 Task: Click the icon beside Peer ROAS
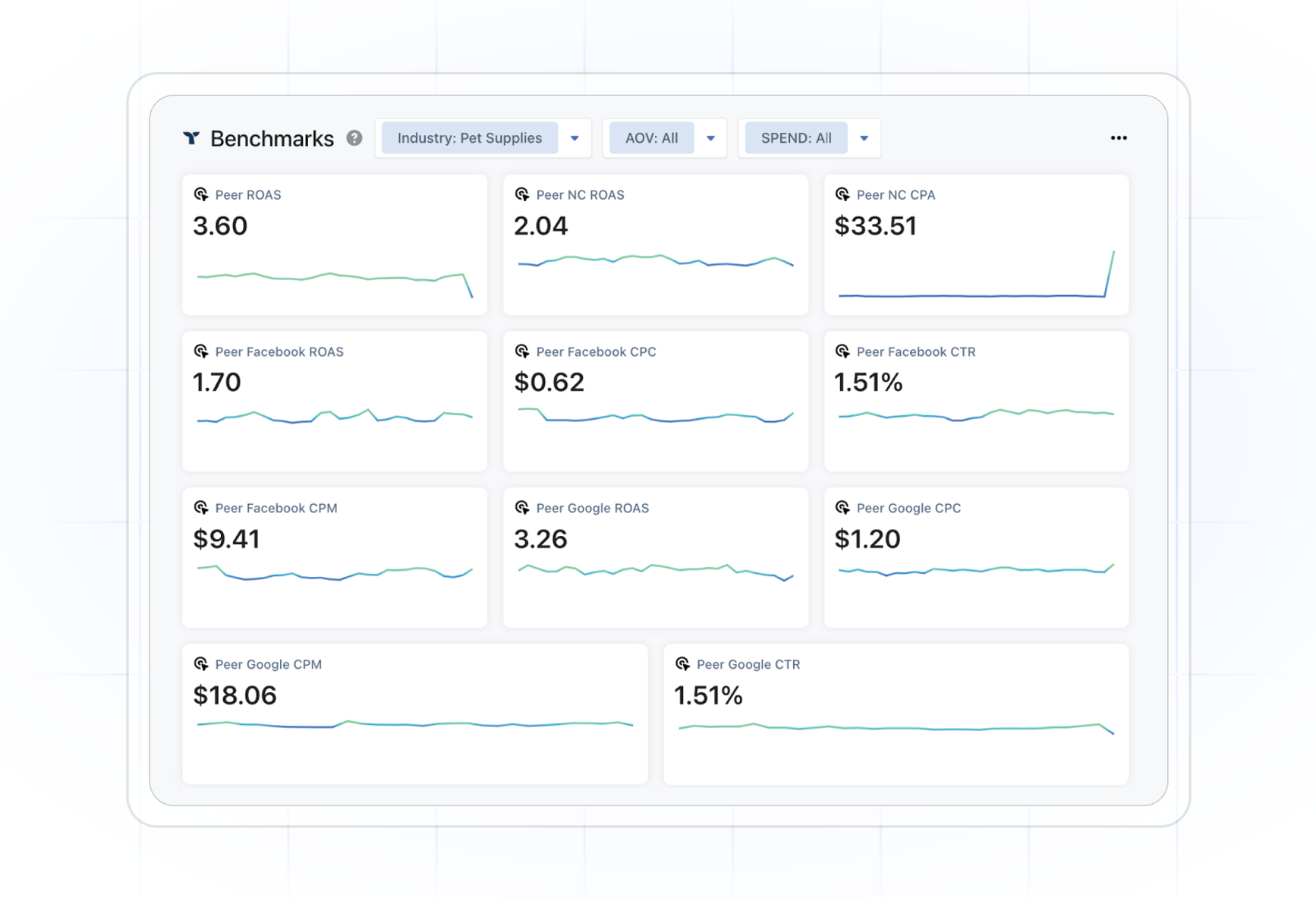click(201, 194)
